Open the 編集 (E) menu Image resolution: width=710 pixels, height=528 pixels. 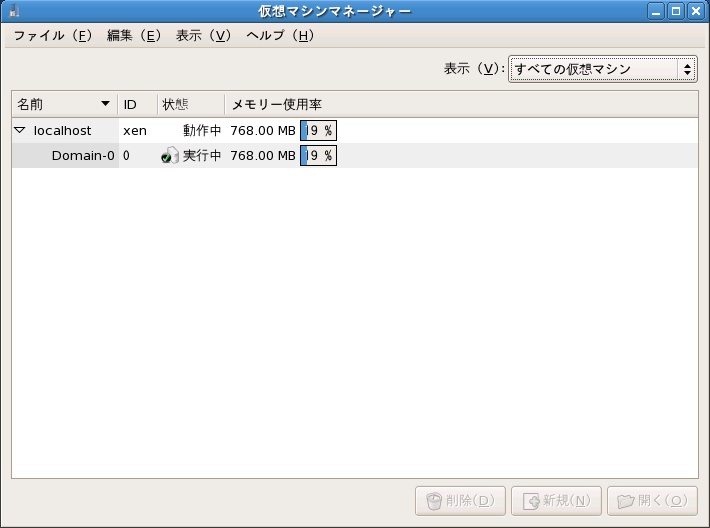click(134, 35)
